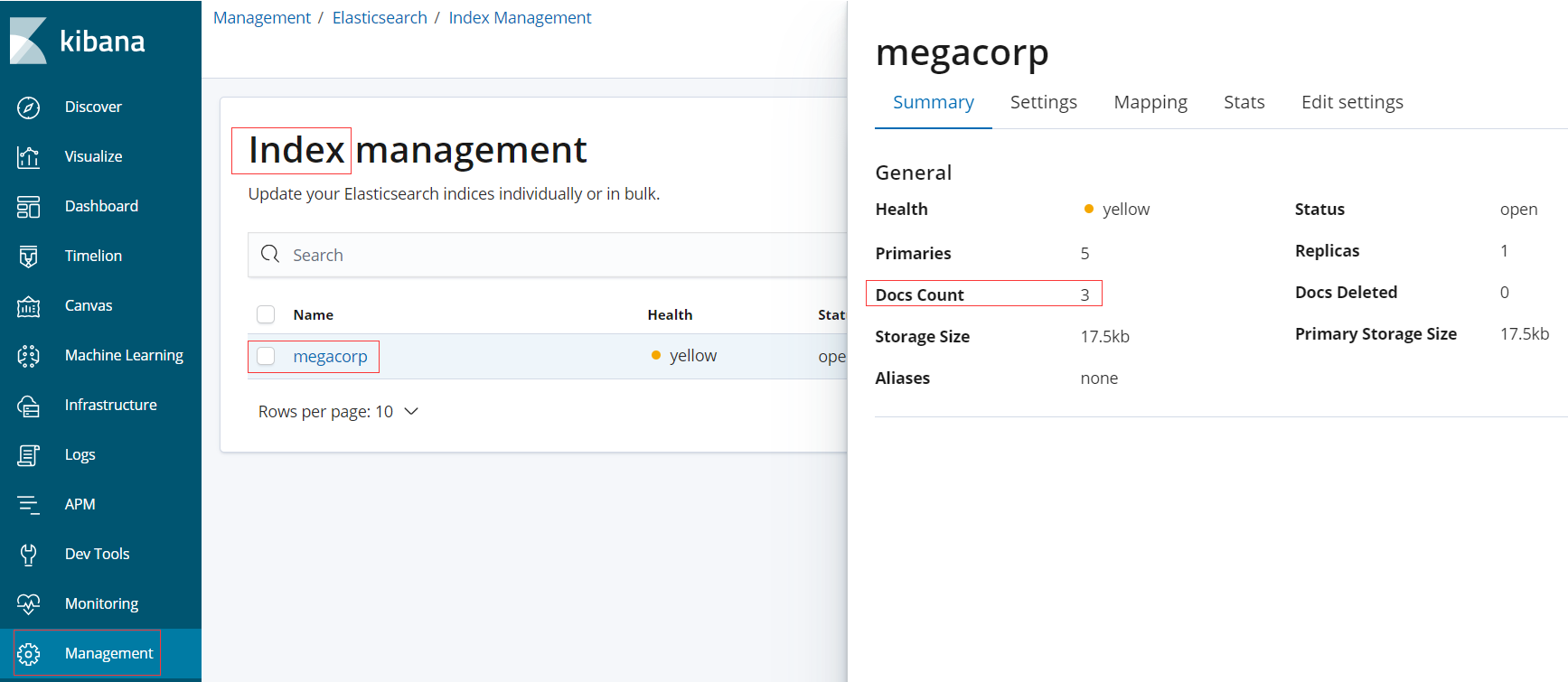
Task: Open Dashboard section label
Action: coord(101,206)
